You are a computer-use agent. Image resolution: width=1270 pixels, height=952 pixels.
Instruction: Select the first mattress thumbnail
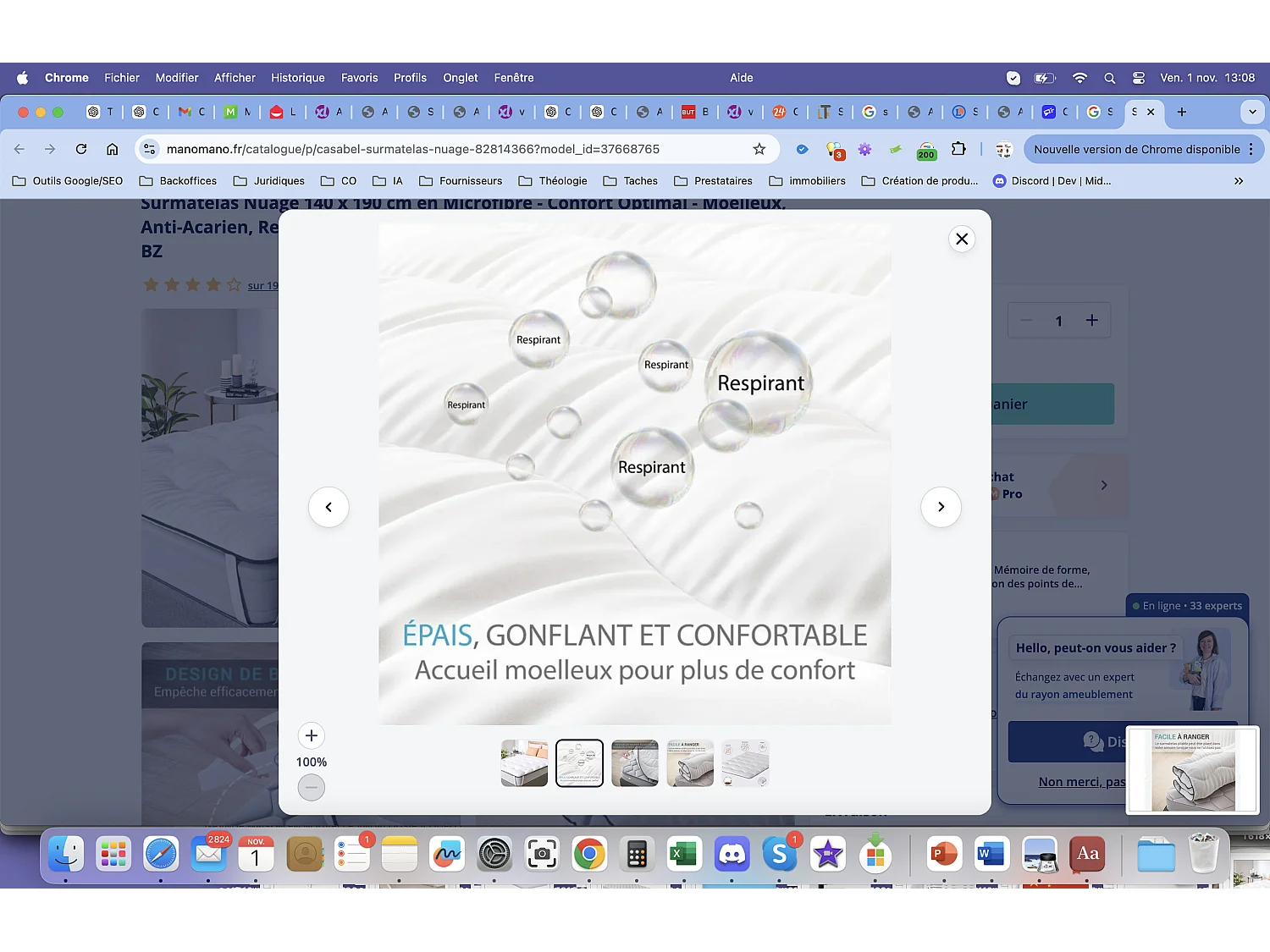click(x=524, y=762)
